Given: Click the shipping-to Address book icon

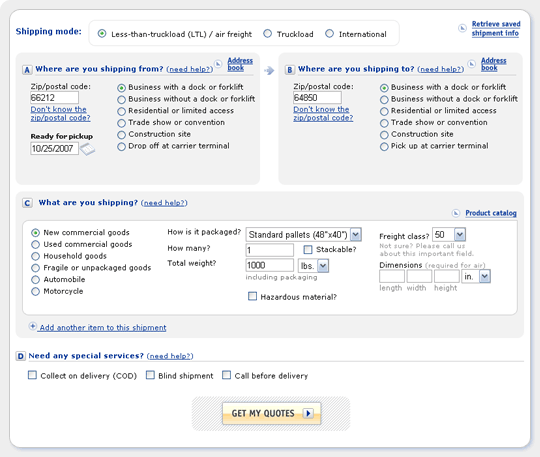Looking at the screenshot, I should 471,64.
